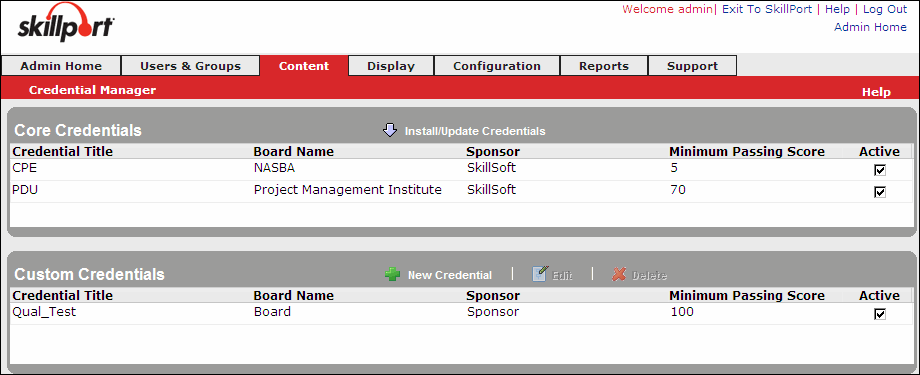
Task: Open the Reports tab
Action: pyautogui.click(x=604, y=66)
